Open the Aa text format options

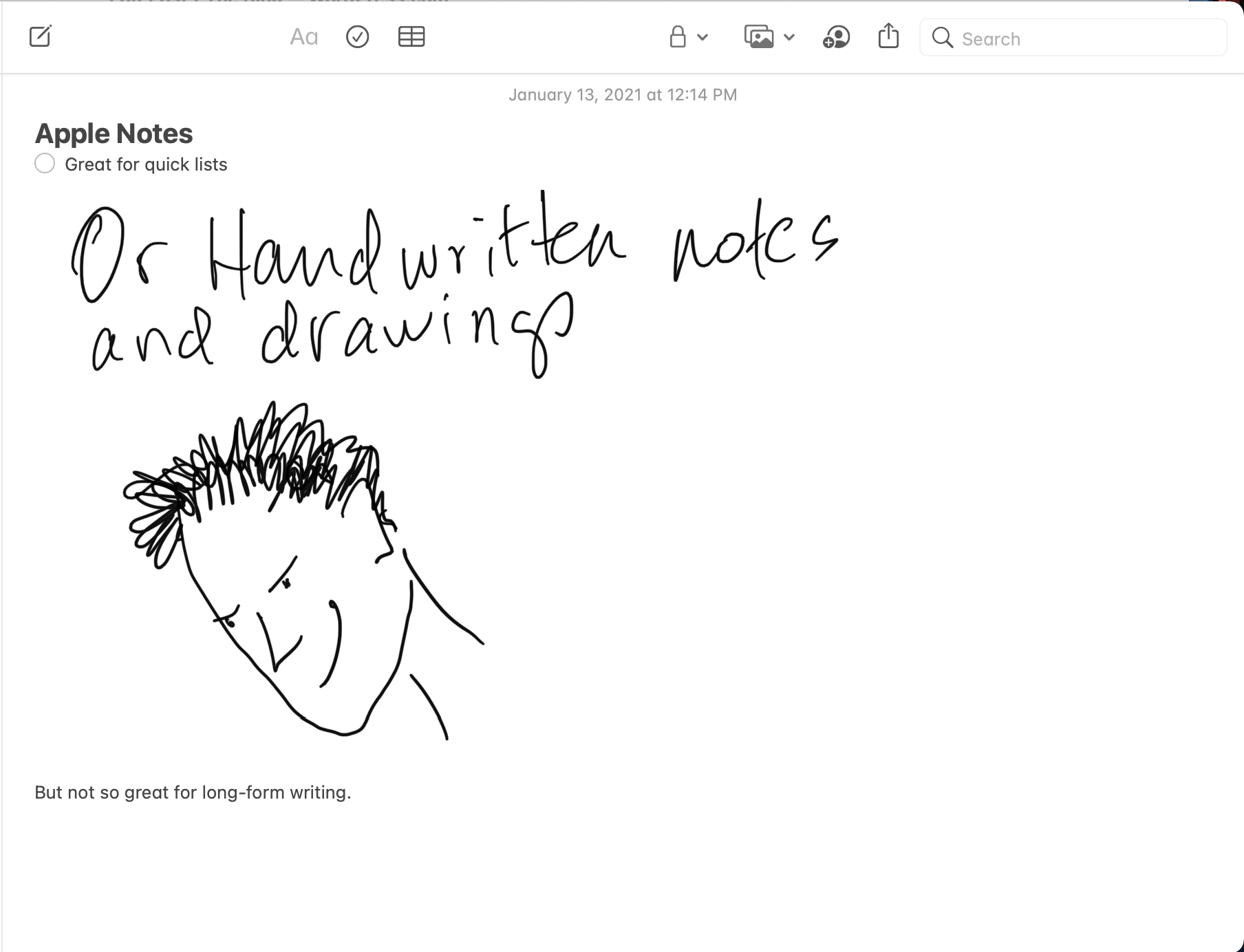[303, 37]
